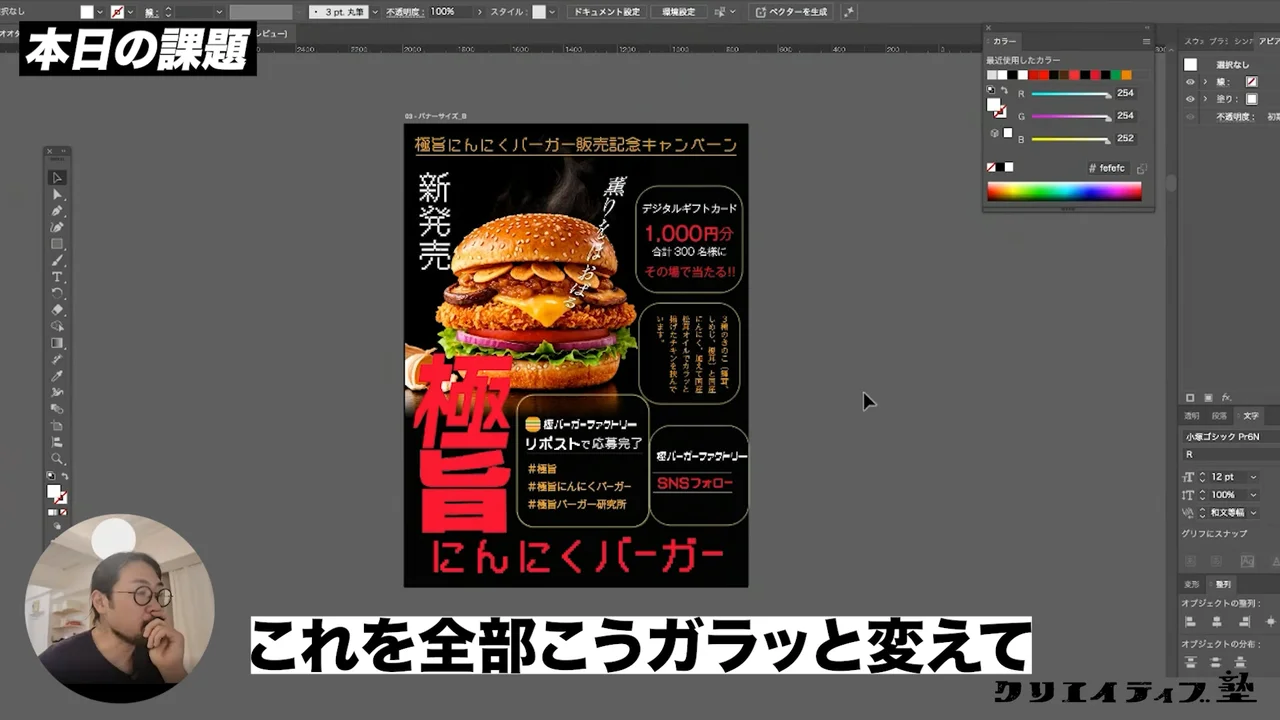Open the スタイル swatch dropdown
This screenshot has height=720, width=1280.
(552, 12)
